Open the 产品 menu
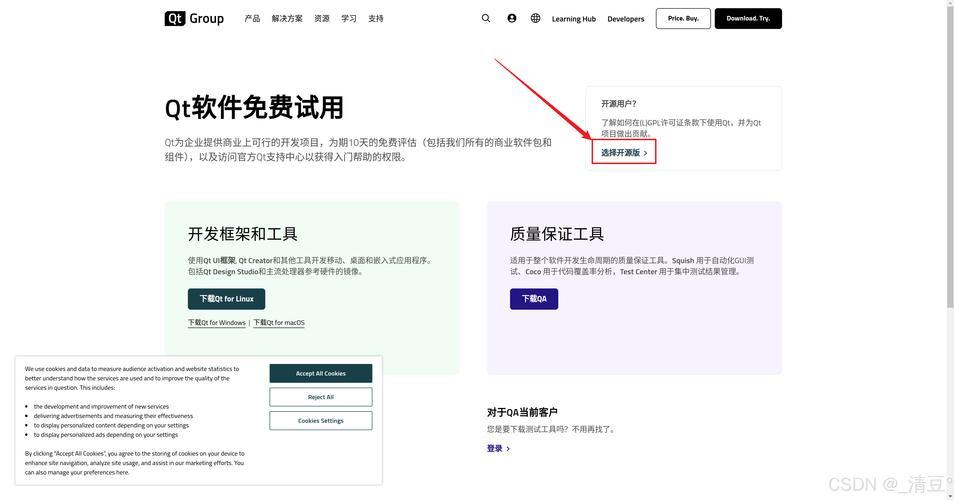954x500 pixels. point(252,19)
